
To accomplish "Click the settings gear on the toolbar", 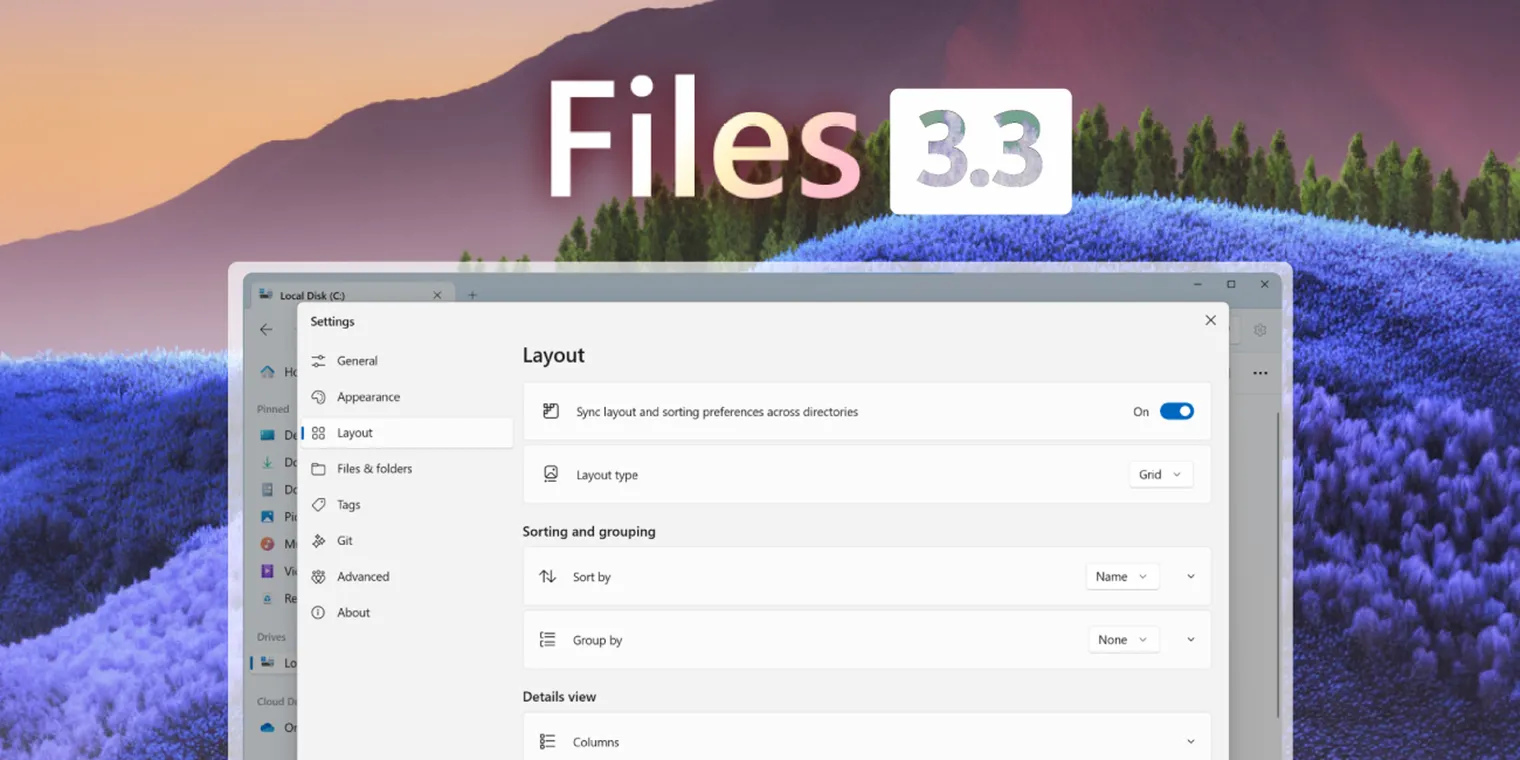I will pyautogui.click(x=1260, y=329).
